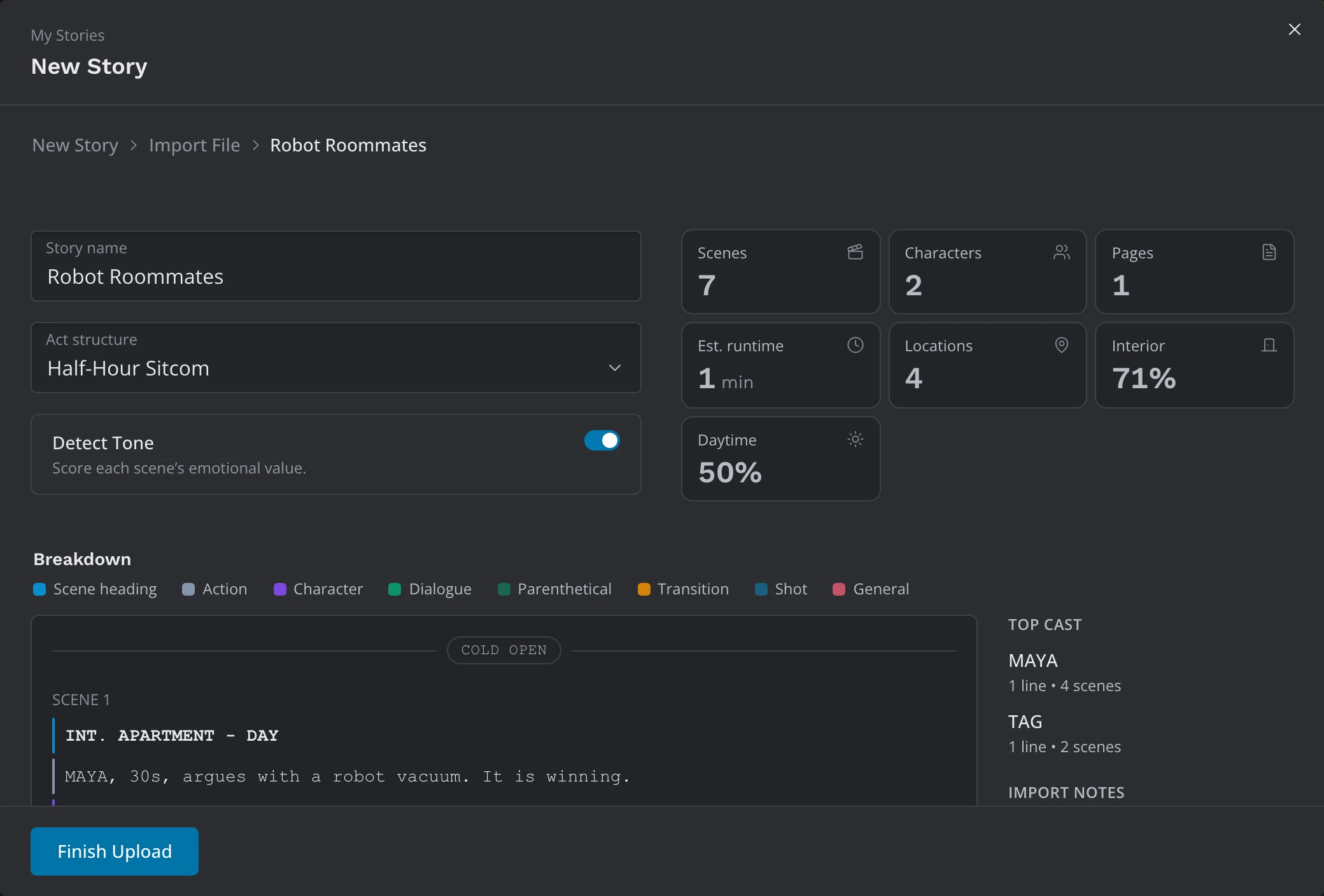Image resolution: width=1324 pixels, height=896 pixels.
Task: Close the New Story dialog
Action: tap(1295, 29)
